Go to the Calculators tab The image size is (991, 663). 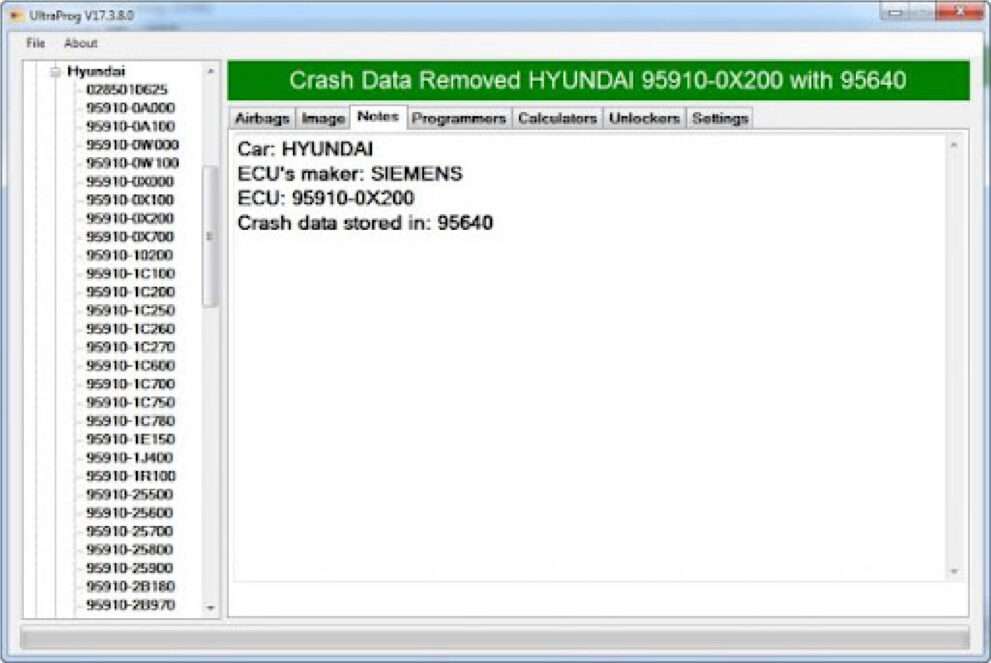(557, 118)
